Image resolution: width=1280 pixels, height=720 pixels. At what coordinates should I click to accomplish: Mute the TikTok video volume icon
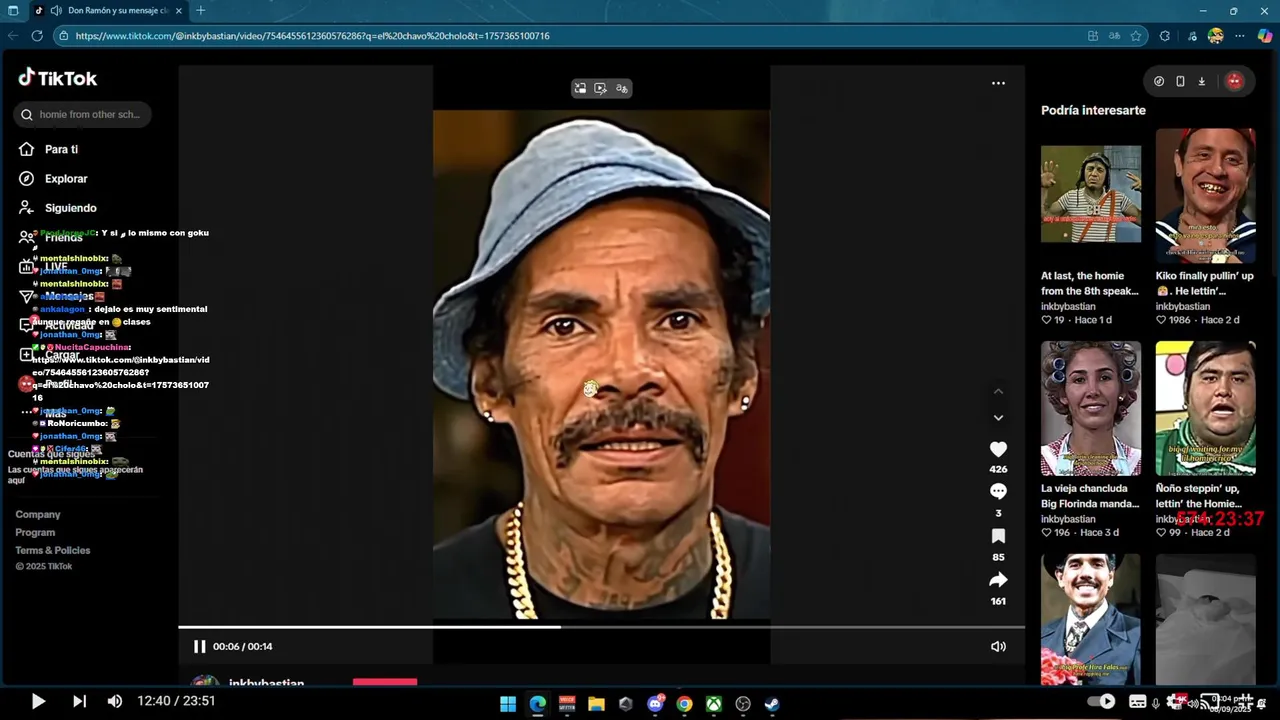coord(998,646)
